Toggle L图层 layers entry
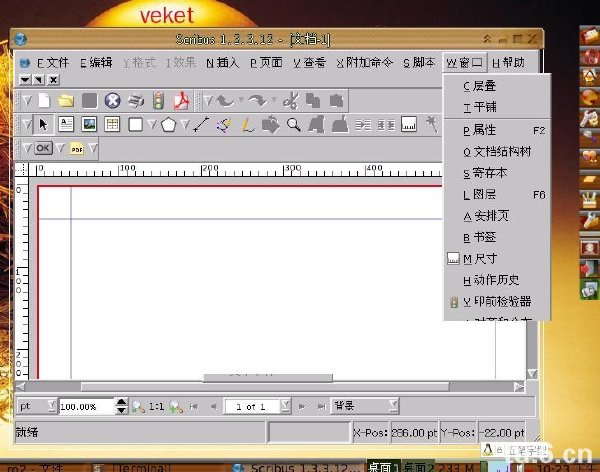The image size is (600, 472). click(497, 195)
